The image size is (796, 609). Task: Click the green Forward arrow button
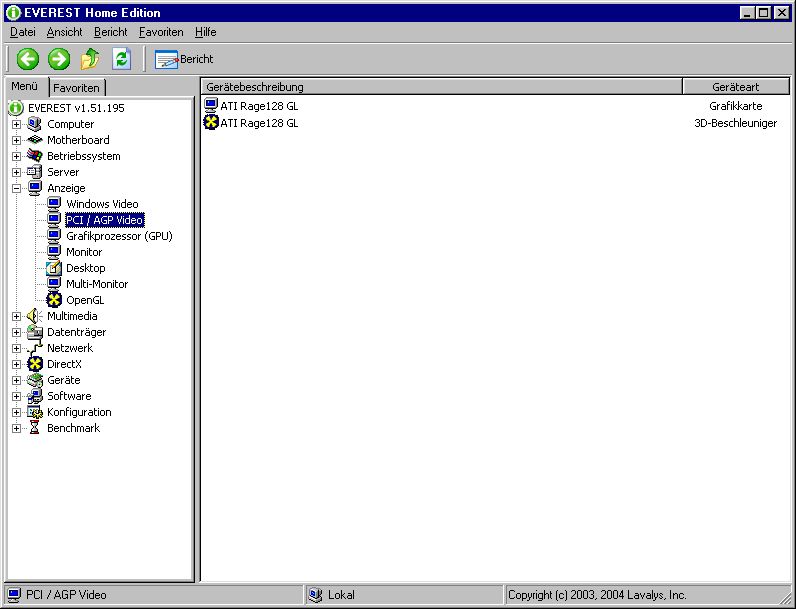pyautogui.click(x=59, y=59)
